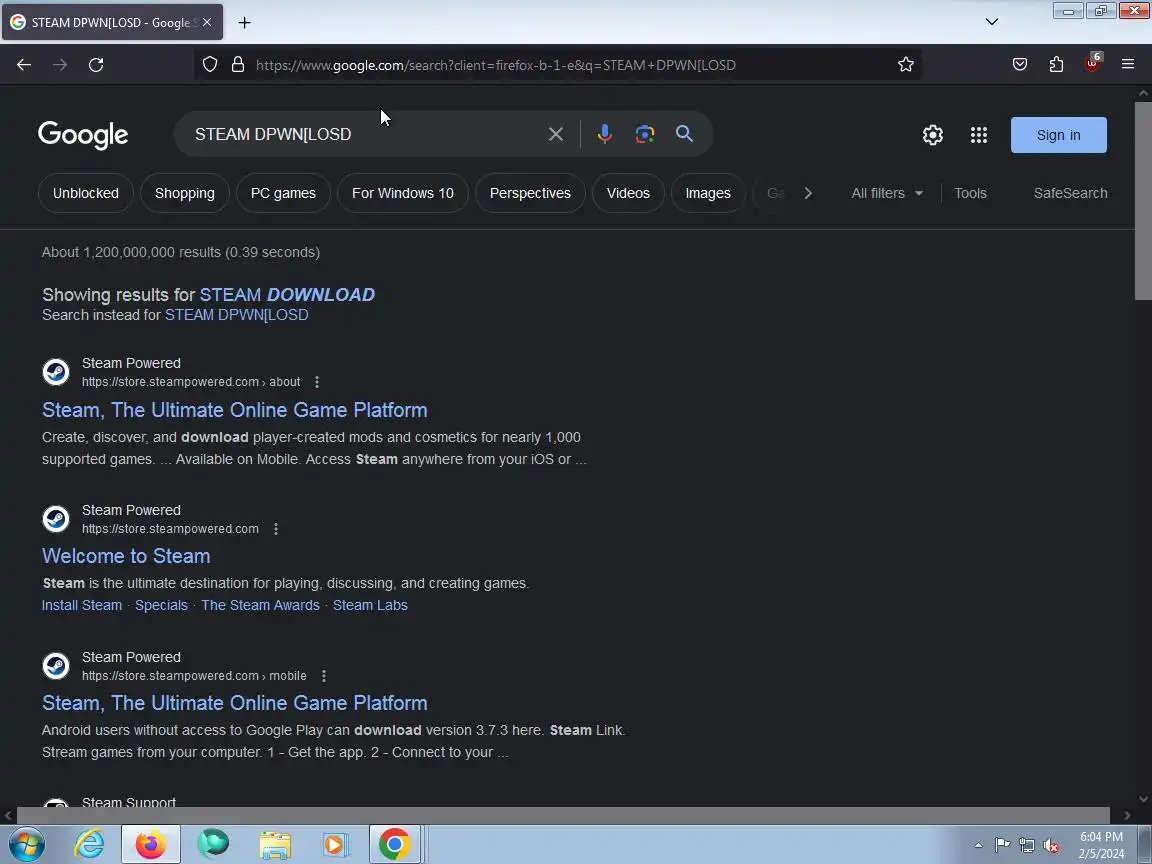Image resolution: width=1152 pixels, height=864 pixels.
Task: Open Windows Media Player from the taskbar
Action: click(334, 845)
